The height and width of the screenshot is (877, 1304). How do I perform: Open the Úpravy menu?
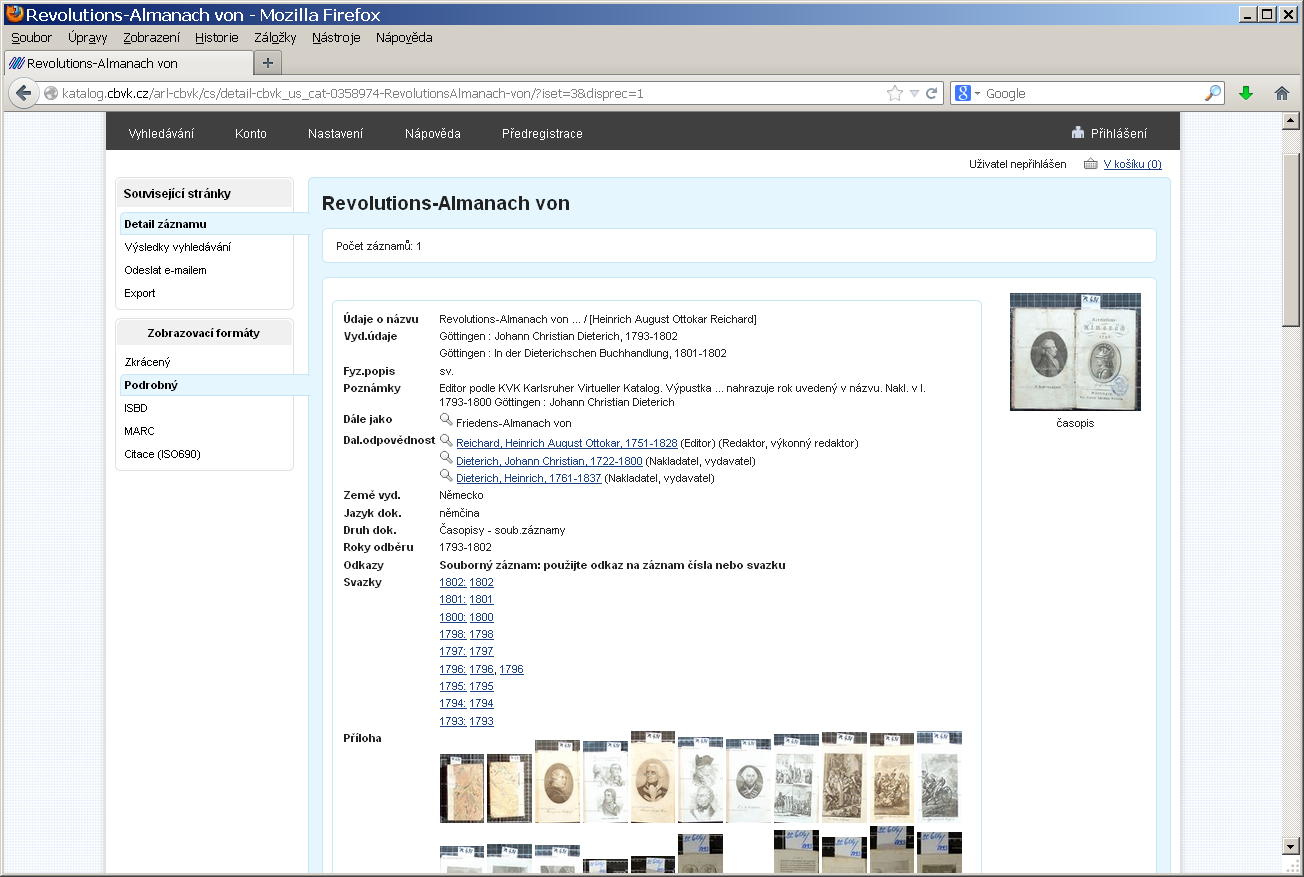coord(88,37)
